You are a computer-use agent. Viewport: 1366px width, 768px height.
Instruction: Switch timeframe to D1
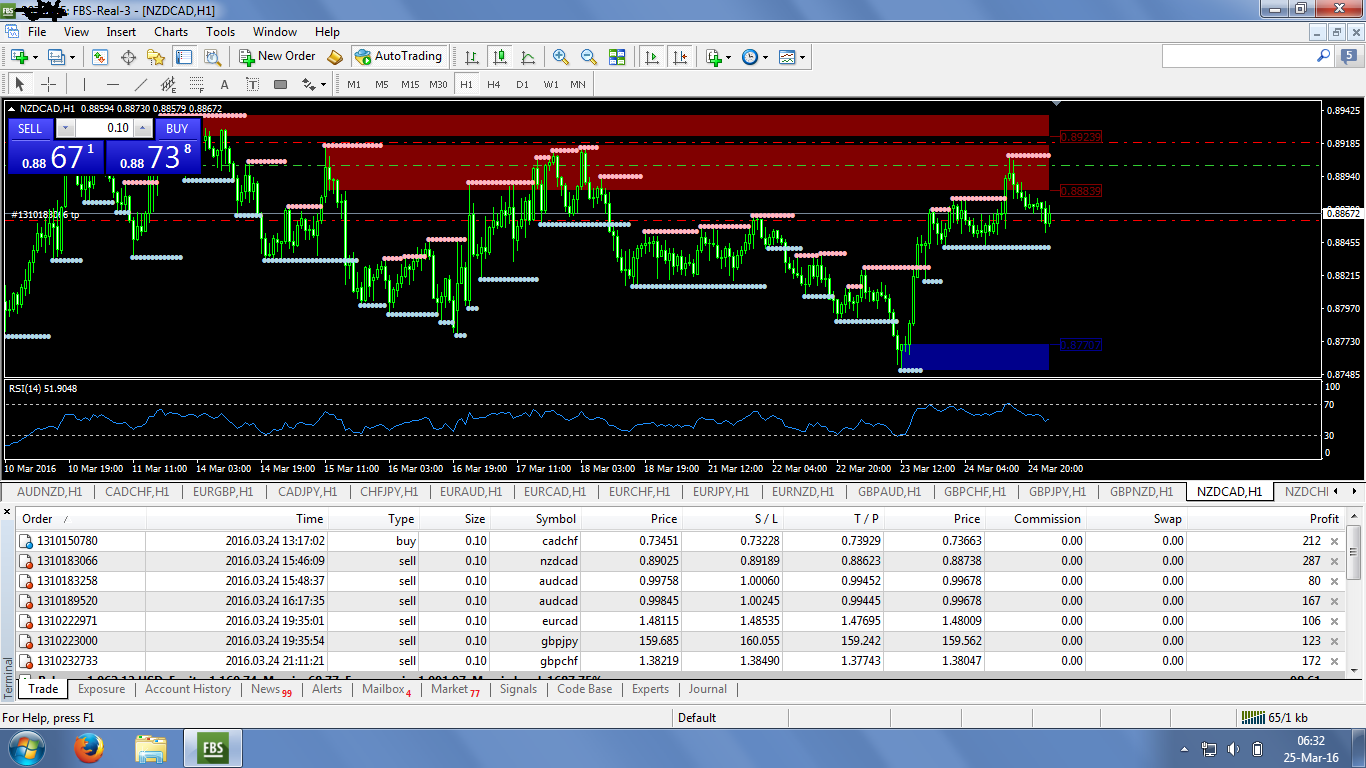[522, 84]
